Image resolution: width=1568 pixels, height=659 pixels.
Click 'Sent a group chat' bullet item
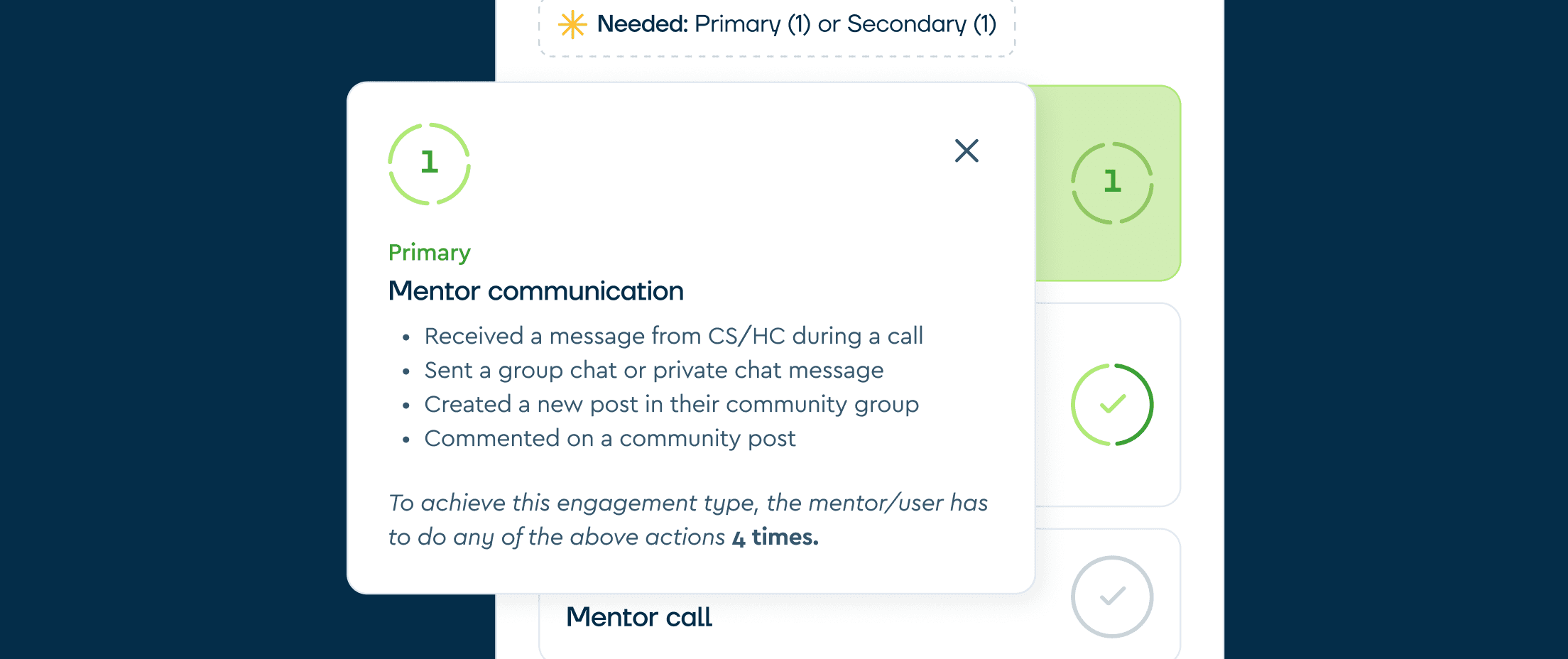(653, 370)
